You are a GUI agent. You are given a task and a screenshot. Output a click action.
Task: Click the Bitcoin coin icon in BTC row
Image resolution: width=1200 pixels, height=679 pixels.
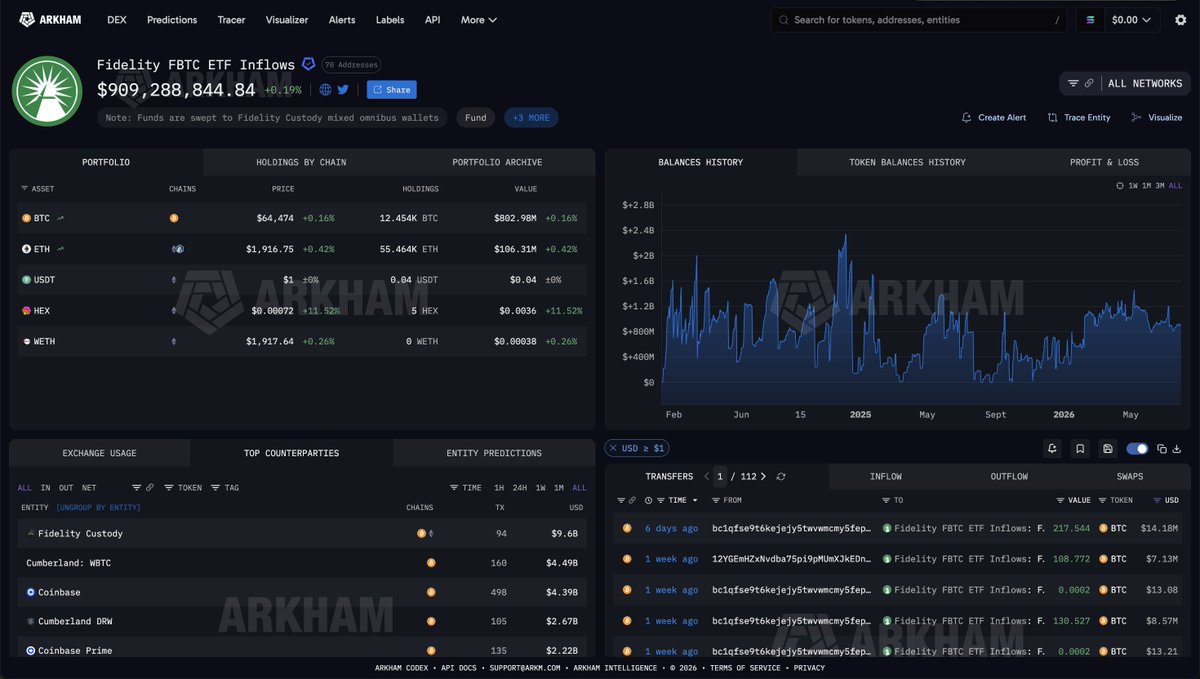[27, 218]
